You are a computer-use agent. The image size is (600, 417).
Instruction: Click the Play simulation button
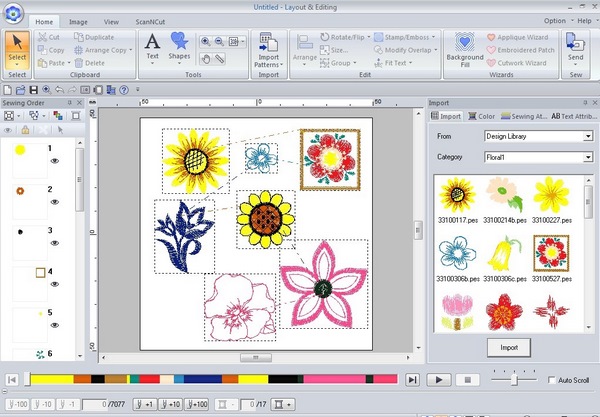(x=439, y=380)
